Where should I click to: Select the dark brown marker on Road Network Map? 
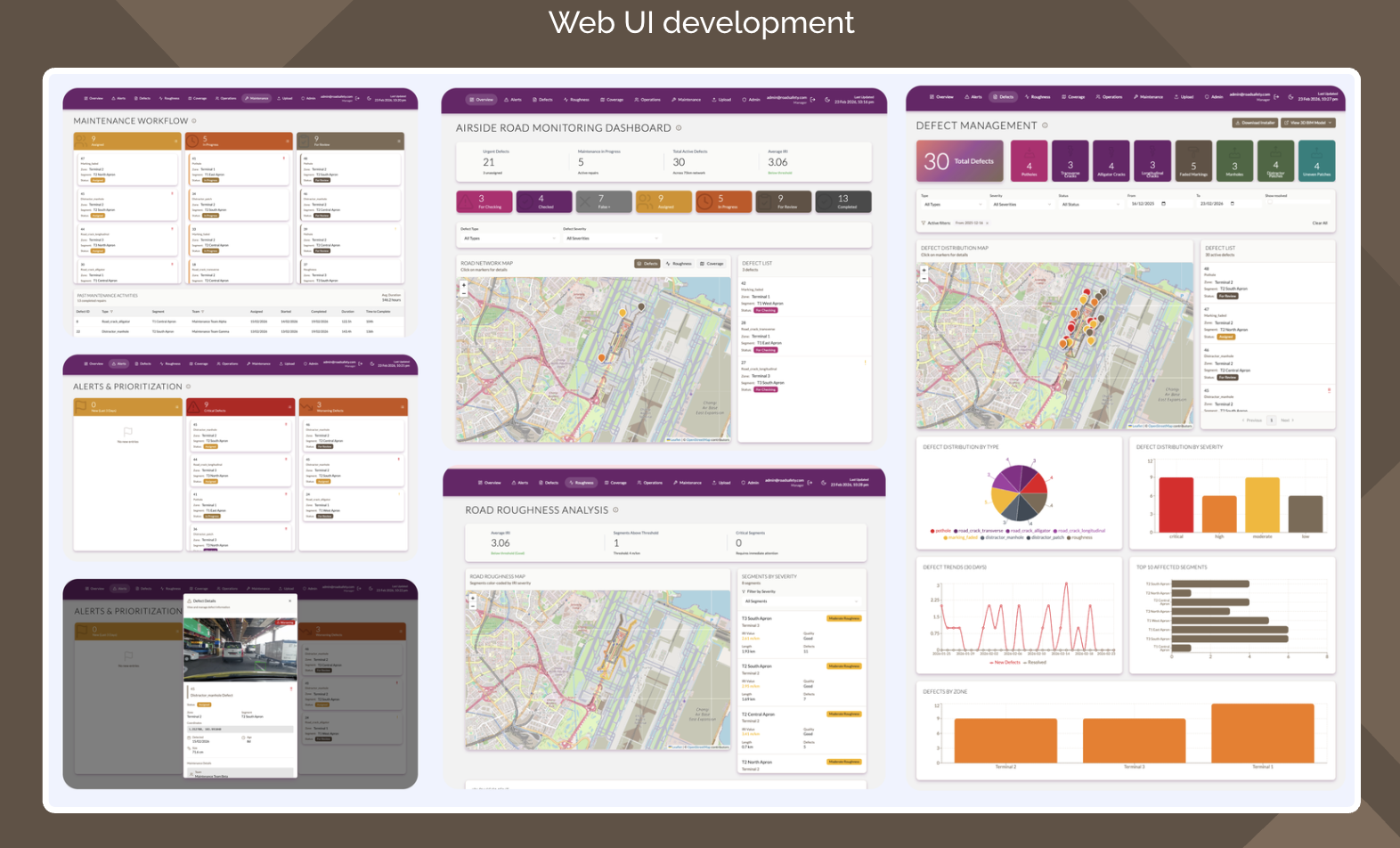click(x=641, y=306)
